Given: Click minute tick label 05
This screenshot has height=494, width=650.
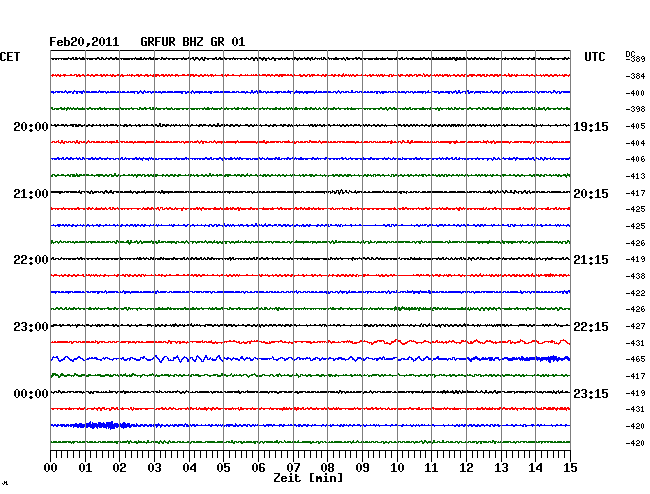Looking at the screenshot, I should point(223,468).
